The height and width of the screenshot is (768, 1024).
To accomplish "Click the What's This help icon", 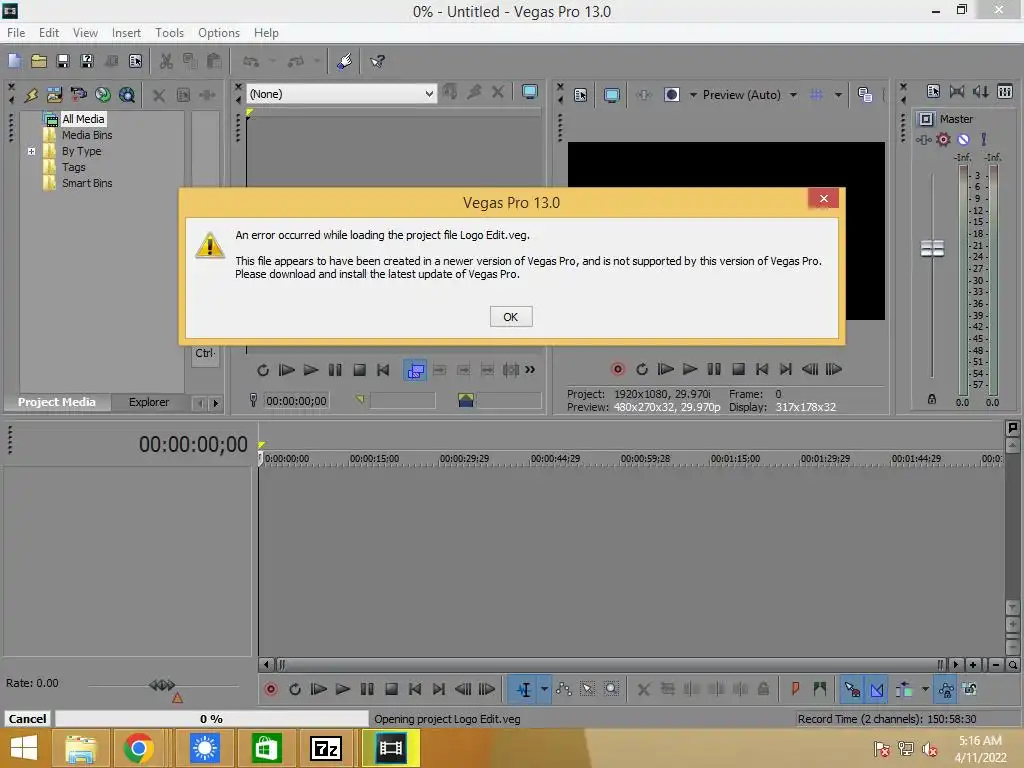I will click(377, 61).
